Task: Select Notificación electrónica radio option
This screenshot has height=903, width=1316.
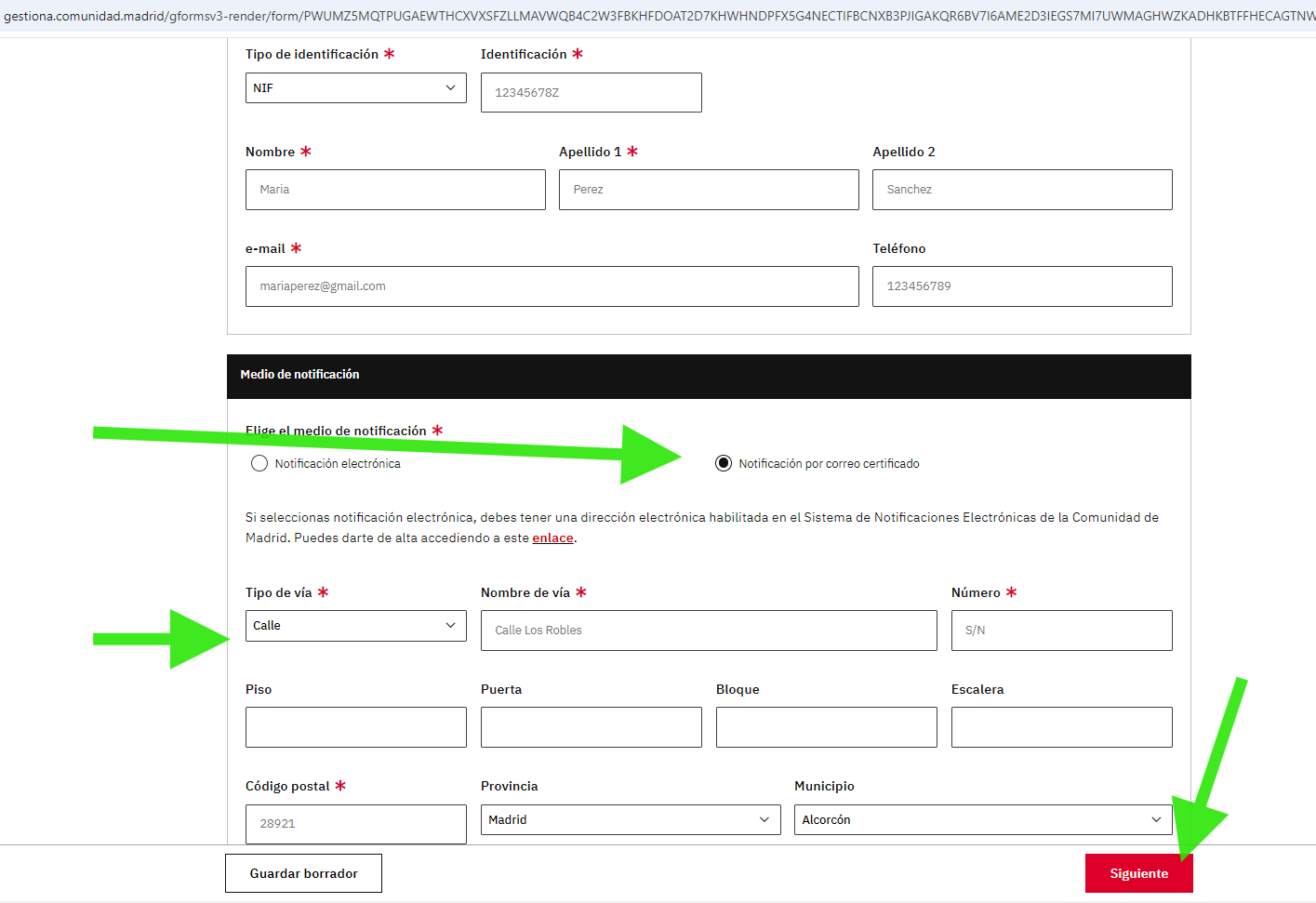Action: point(259,463)
